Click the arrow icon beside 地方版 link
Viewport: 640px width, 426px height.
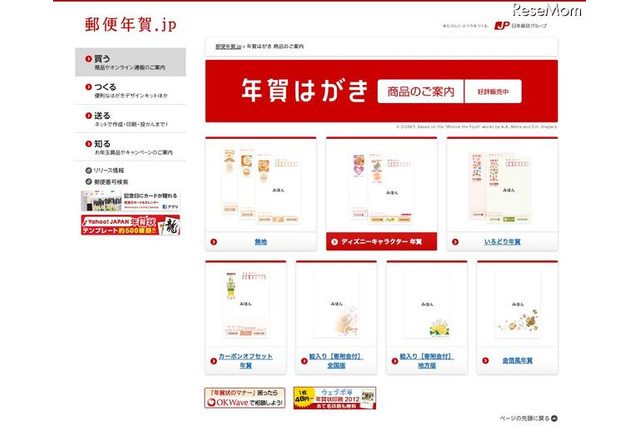click(395, 361)
